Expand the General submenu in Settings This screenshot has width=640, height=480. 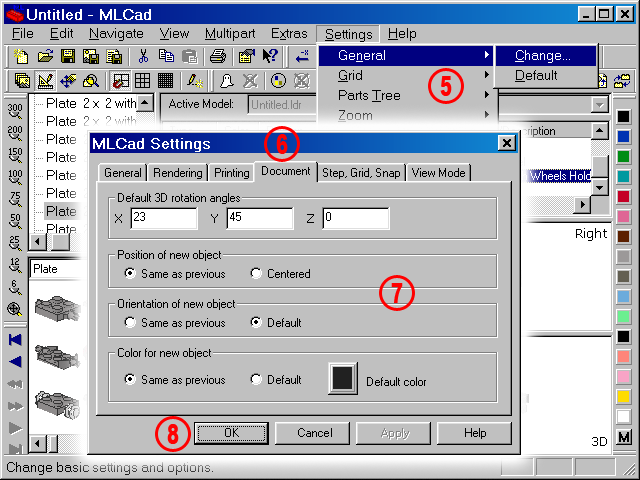(x=407, y=55)
